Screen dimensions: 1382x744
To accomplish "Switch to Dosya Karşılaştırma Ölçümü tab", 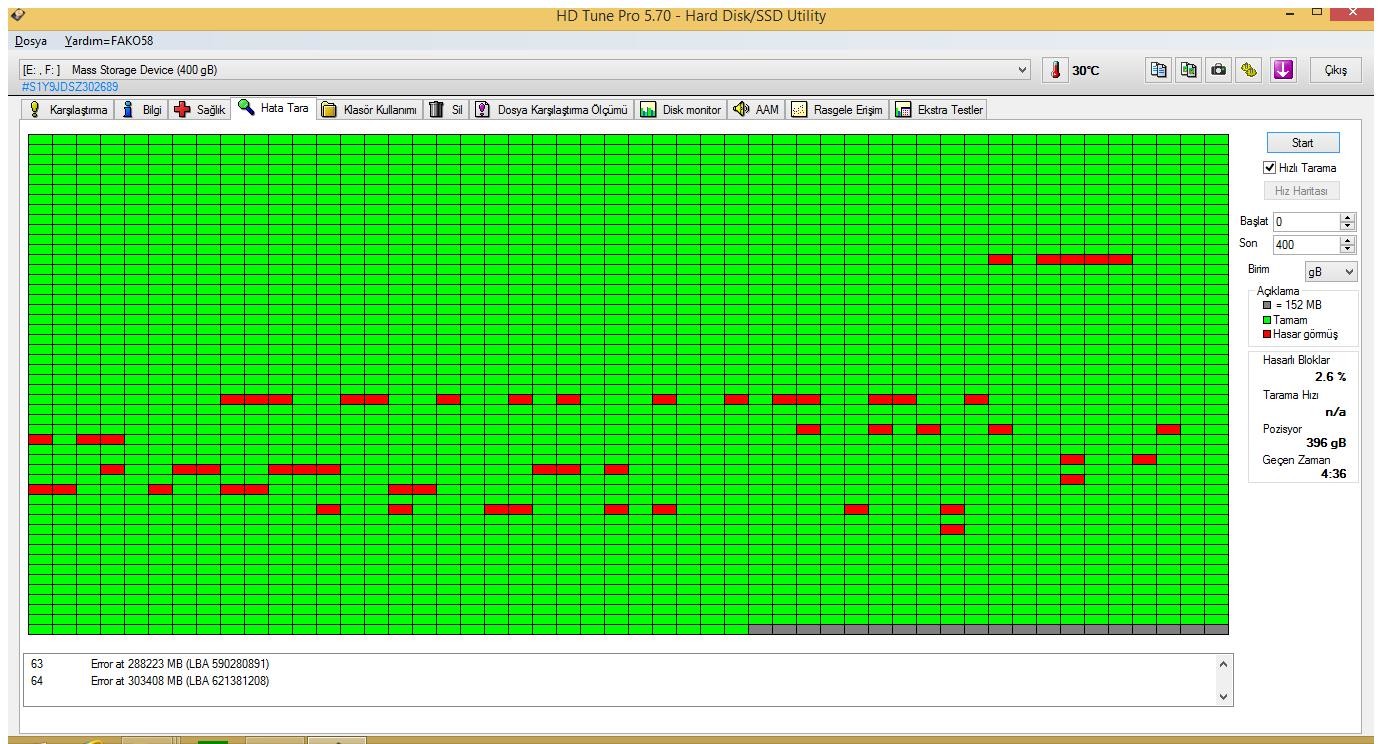I will click(x=551, y=110).
